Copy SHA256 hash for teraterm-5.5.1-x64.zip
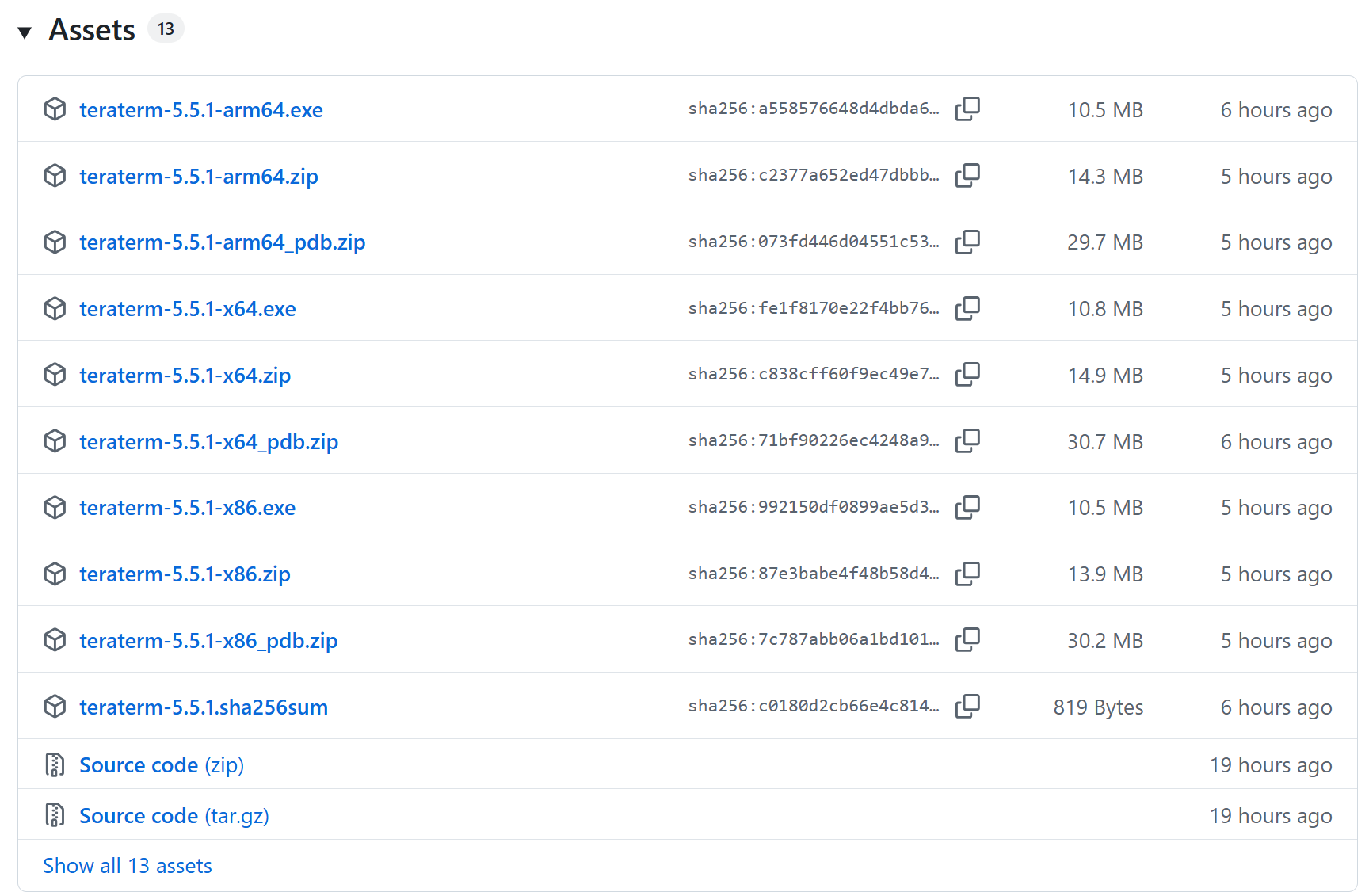Viewport: 1369px width, 896px height. [967, 374]
